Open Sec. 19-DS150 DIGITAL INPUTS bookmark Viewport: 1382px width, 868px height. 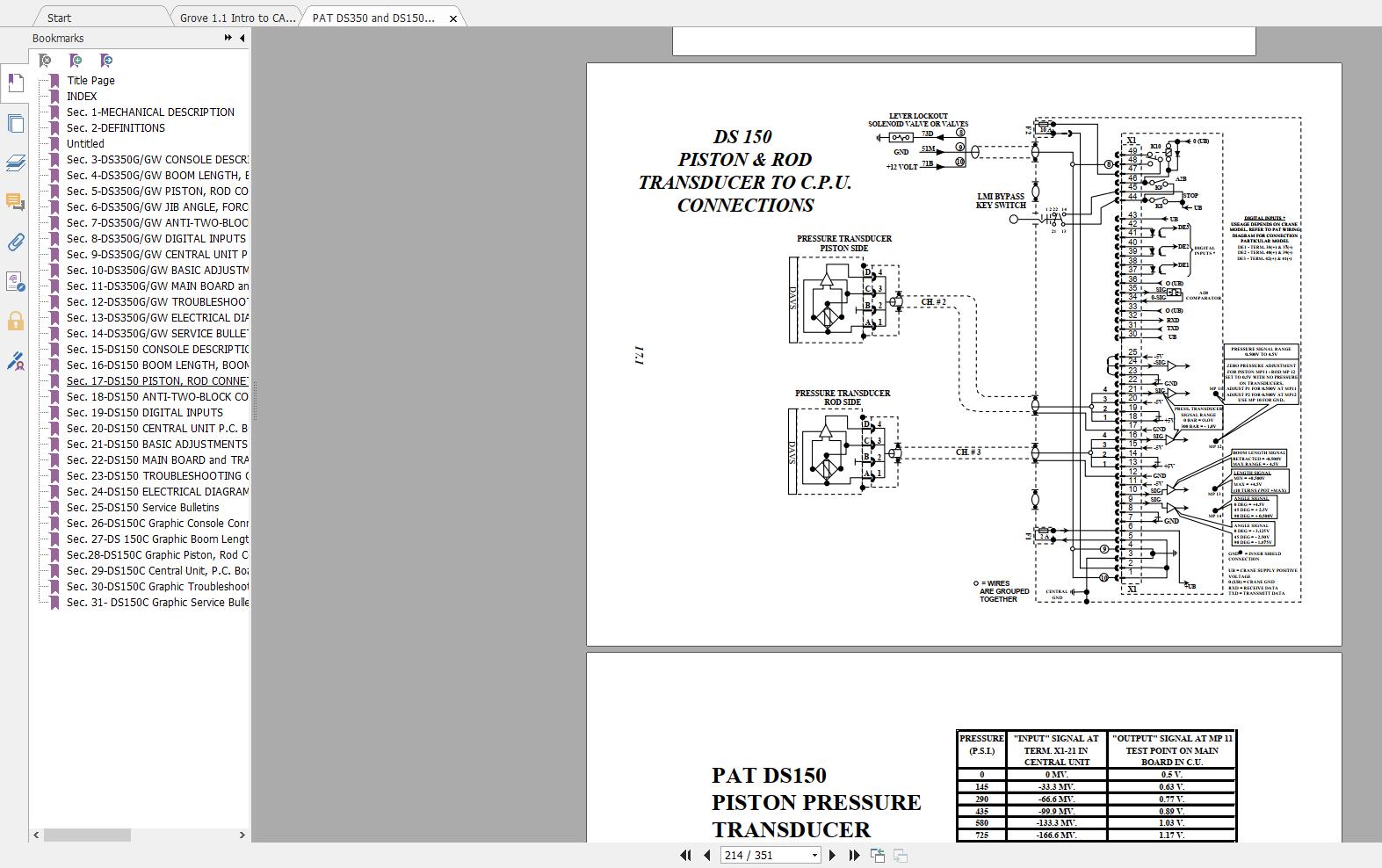point(145,413)
